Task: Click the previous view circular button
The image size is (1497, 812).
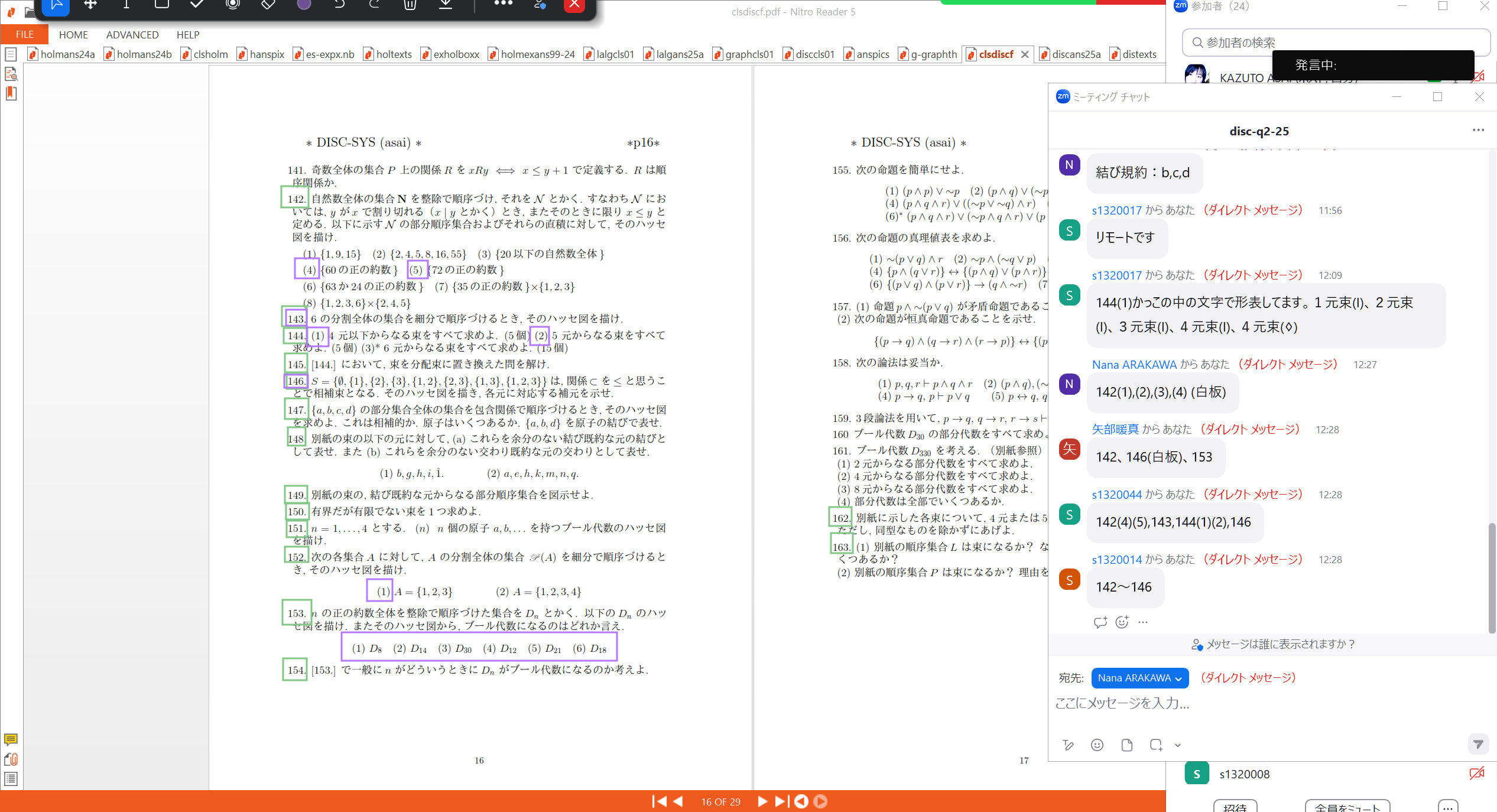Action: point(801,801)
